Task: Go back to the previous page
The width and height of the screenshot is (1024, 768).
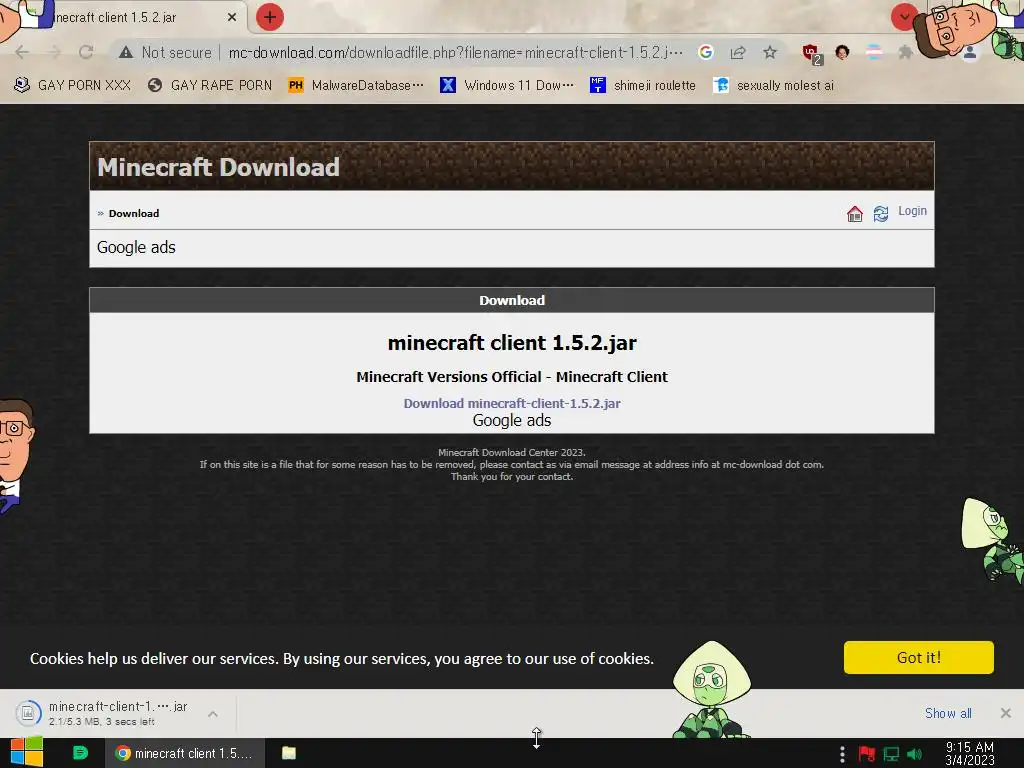Action: click(x=22, y=52)
